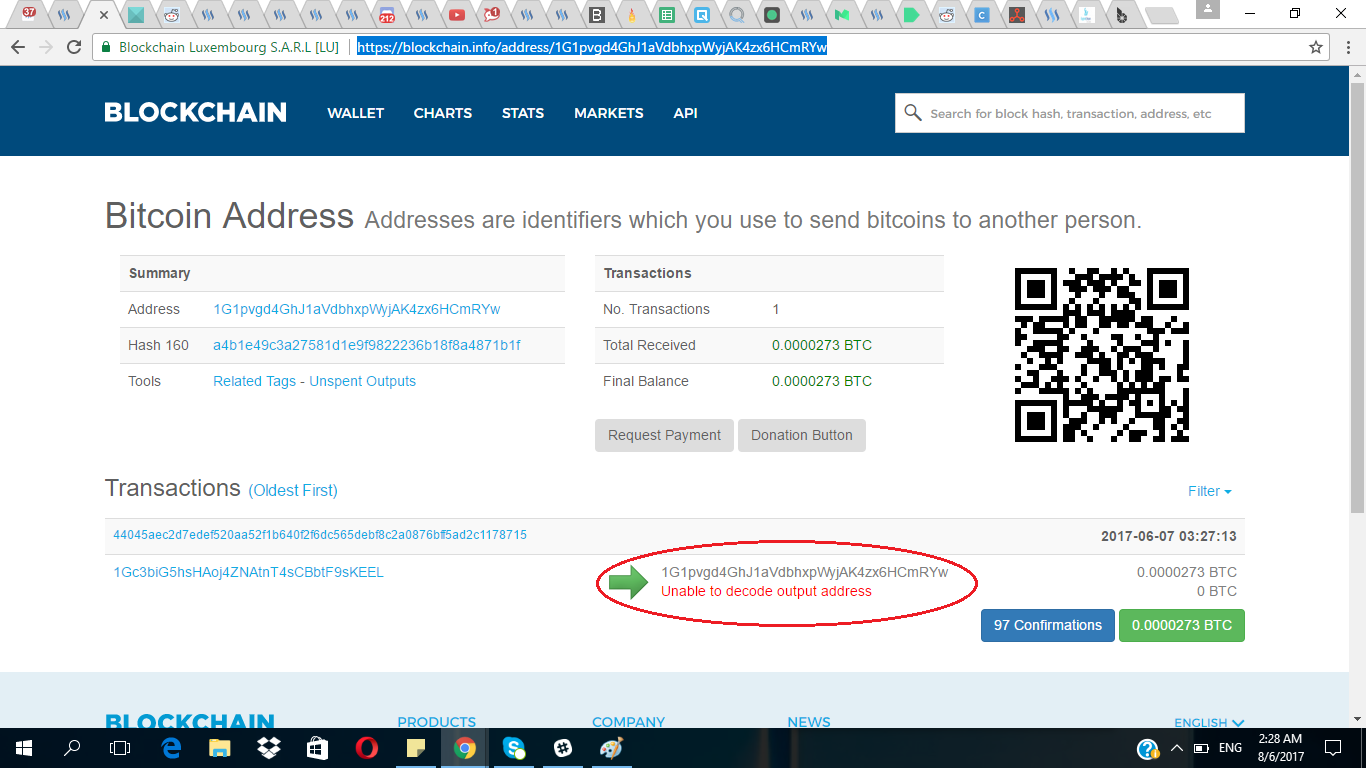Image resolution: width=1366 pixels, height=768 pixels.
Task: Reload the current page
Action: tap(73, 47)
